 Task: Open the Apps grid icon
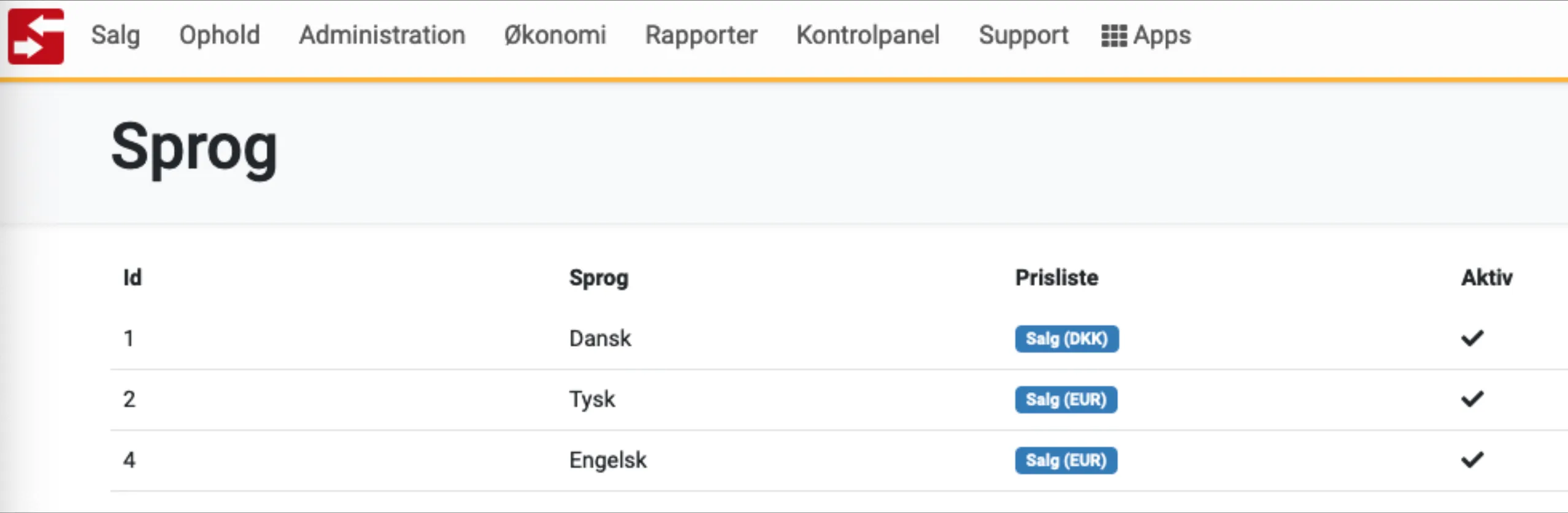point(1113,36)
